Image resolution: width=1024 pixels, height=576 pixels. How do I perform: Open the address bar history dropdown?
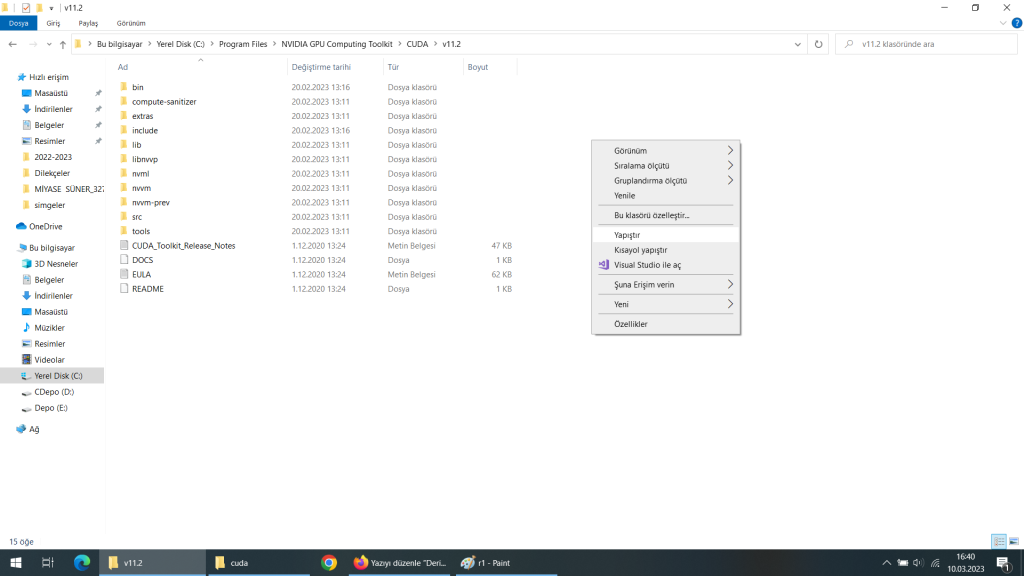coord(797,44)
